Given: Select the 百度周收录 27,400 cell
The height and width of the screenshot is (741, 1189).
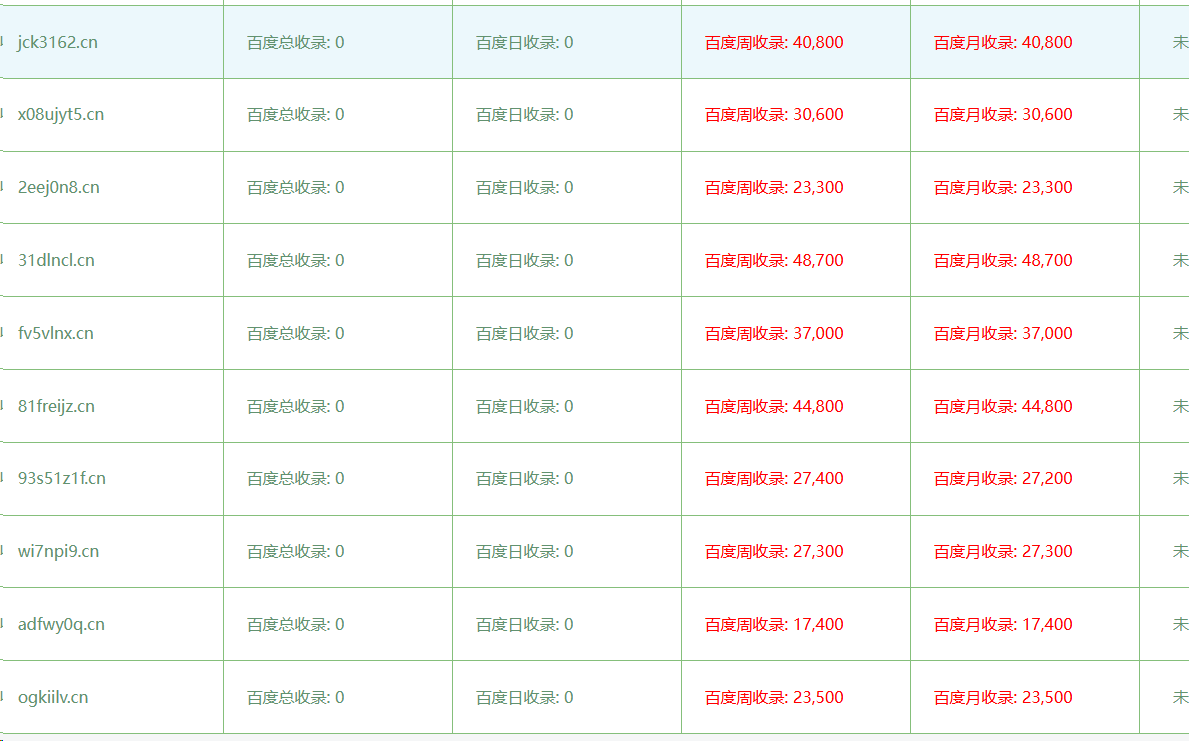Looking at the screenshot, I should [x=774, y=479].
